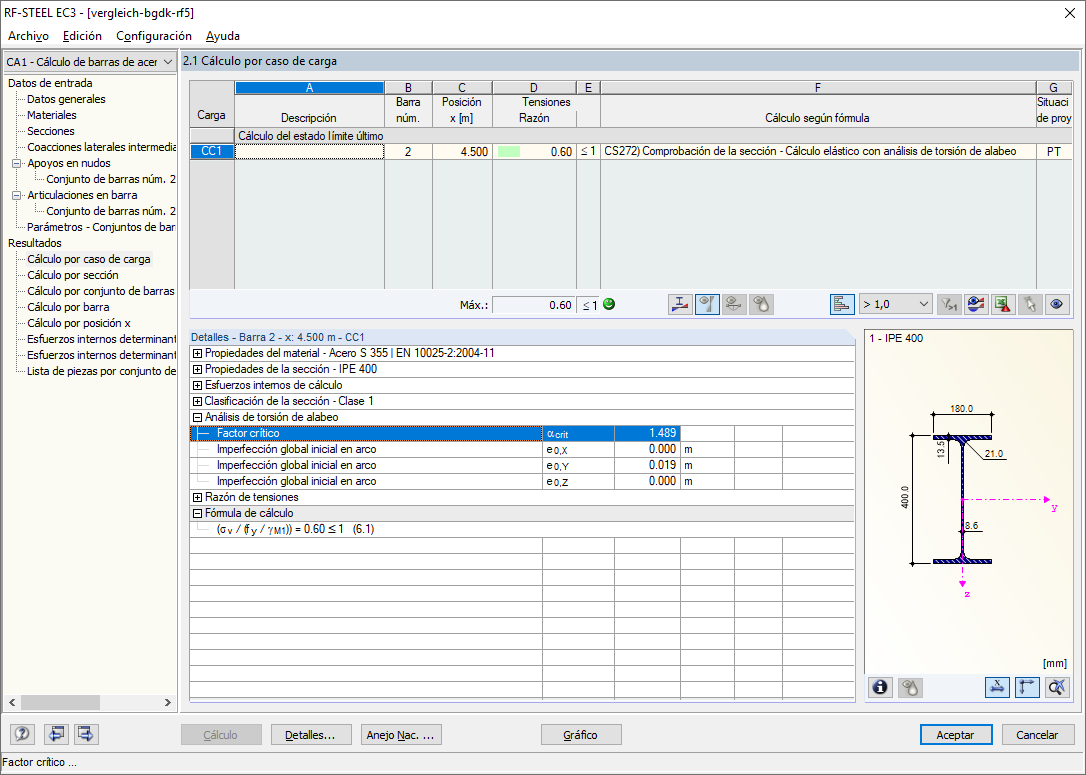This screenshot has height=775, width=1086.
Task: Click the CS272 formula description cell
Action: click(818, 151)
